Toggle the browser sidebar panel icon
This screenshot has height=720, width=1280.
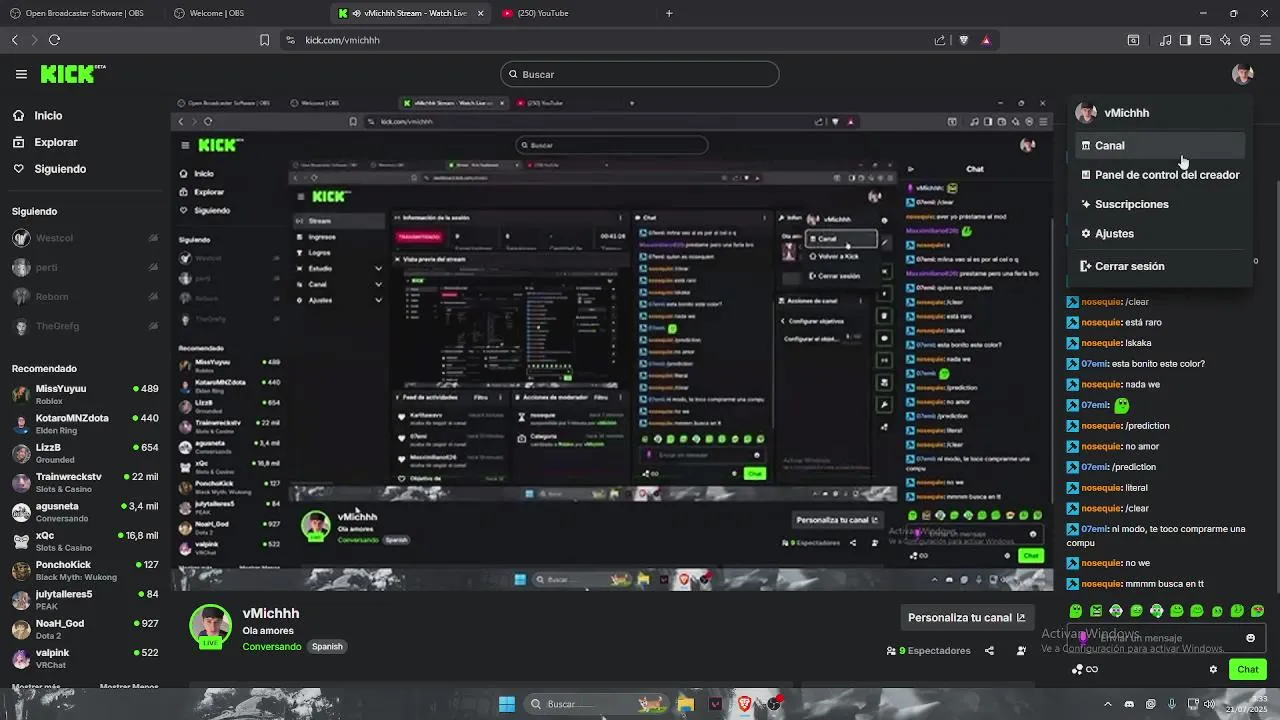click(1185, 40)
